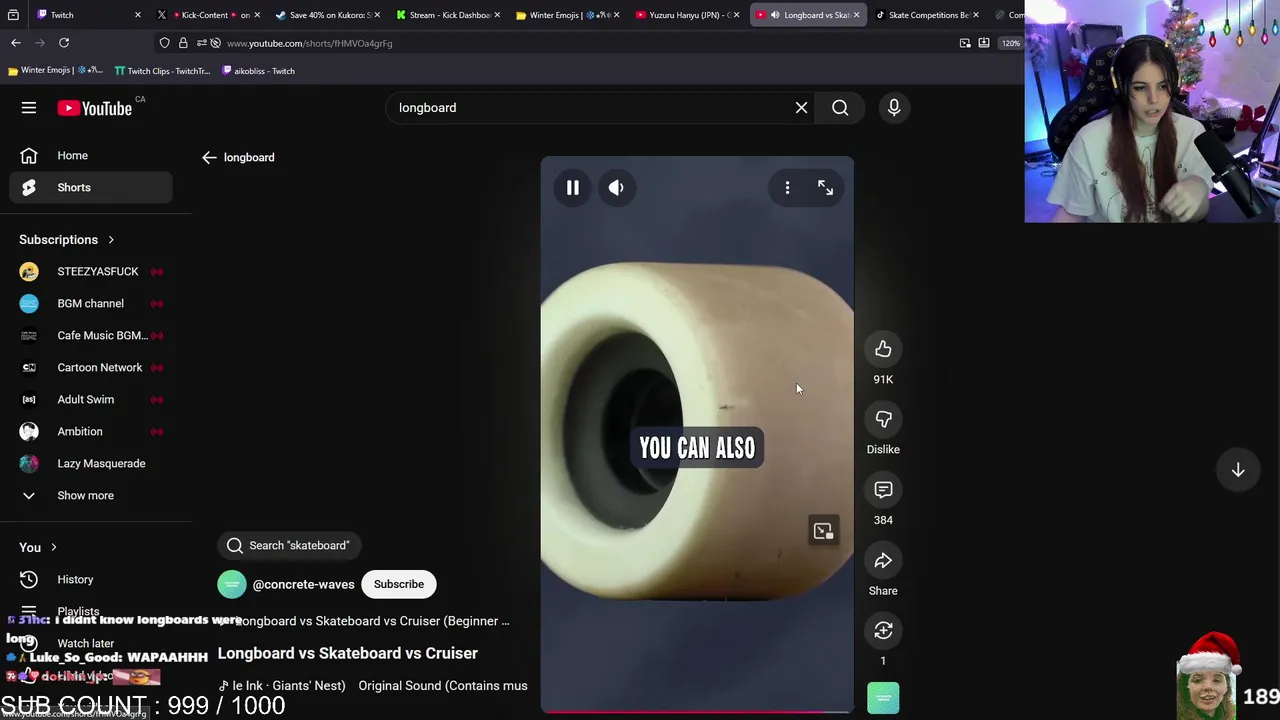Open the 384 comments panel
1280x720 pixels.
coord(883,490)
